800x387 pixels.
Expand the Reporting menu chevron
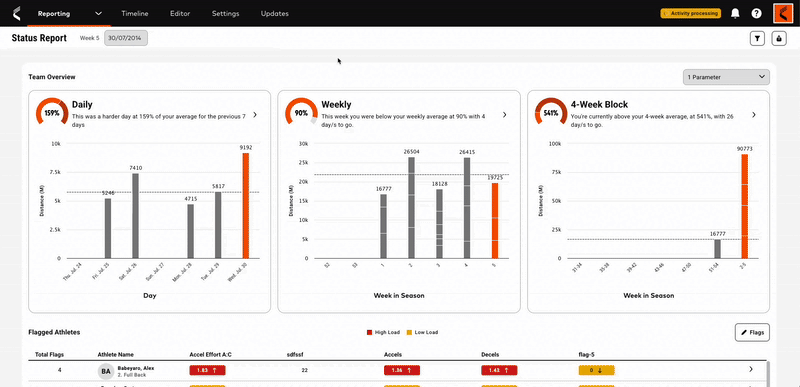click(98, 14)
